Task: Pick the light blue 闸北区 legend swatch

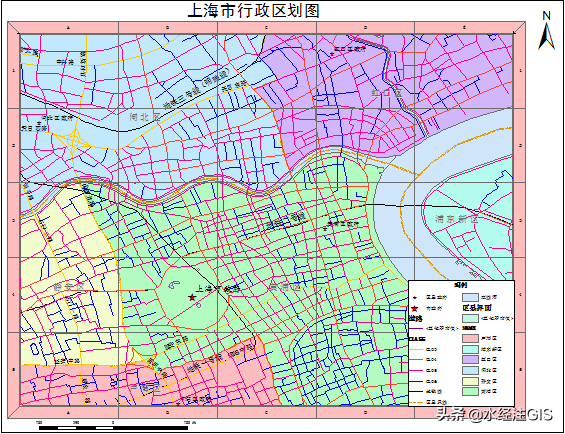Action: [x=471, y=371]
